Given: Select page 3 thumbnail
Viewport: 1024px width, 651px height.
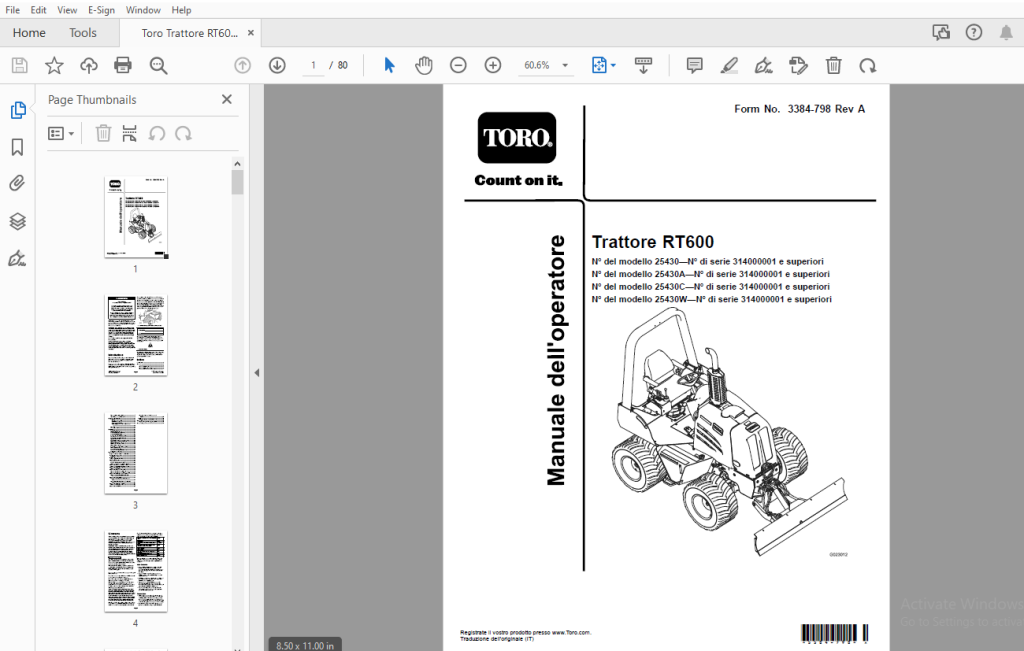Looking at the screenshot, I should coord(136,454).
